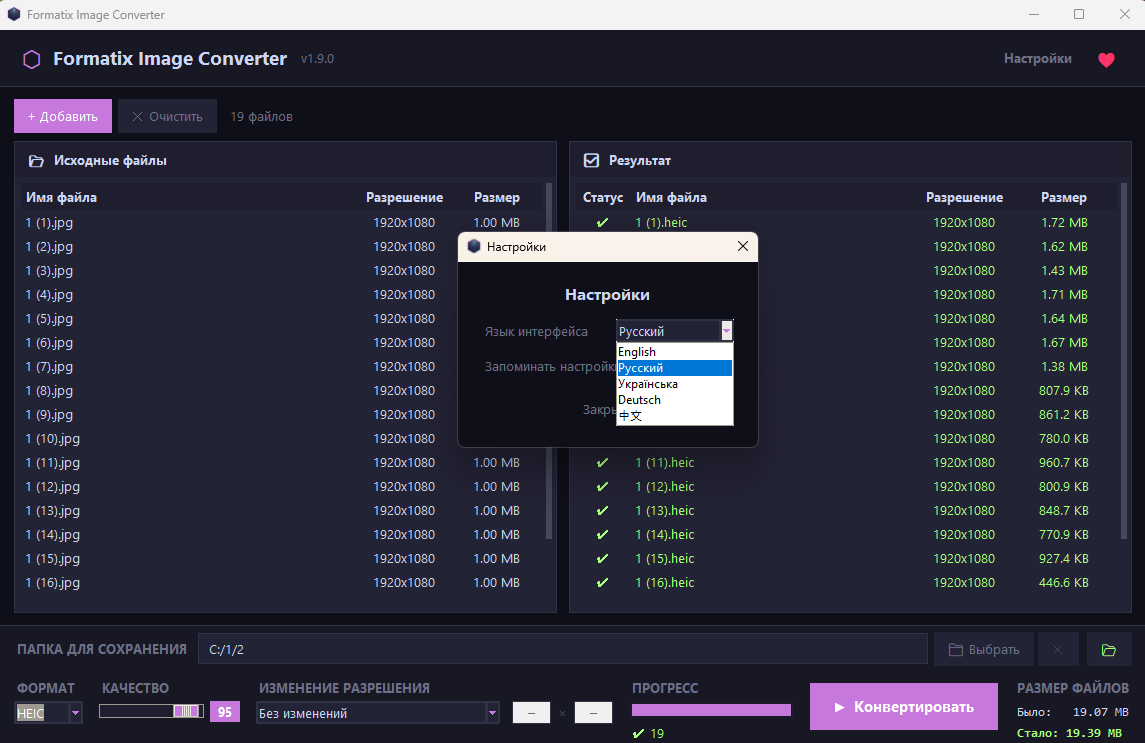Viewport: 1145px width, 743px height.
Task: Select English language option
Action: (674, 352)
